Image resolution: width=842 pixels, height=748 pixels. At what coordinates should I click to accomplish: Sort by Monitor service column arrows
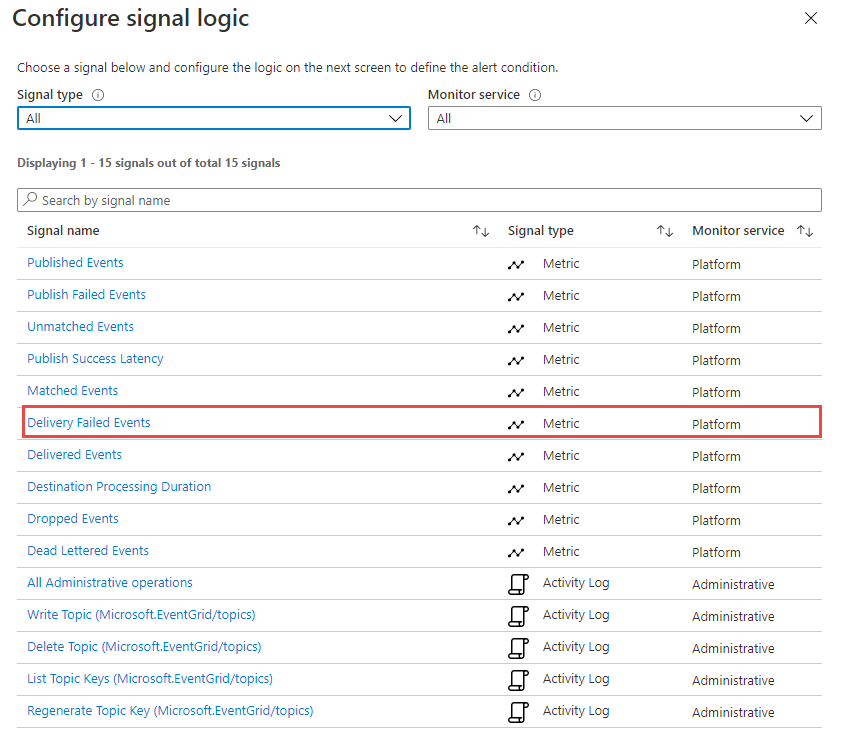tap(805, 231)
